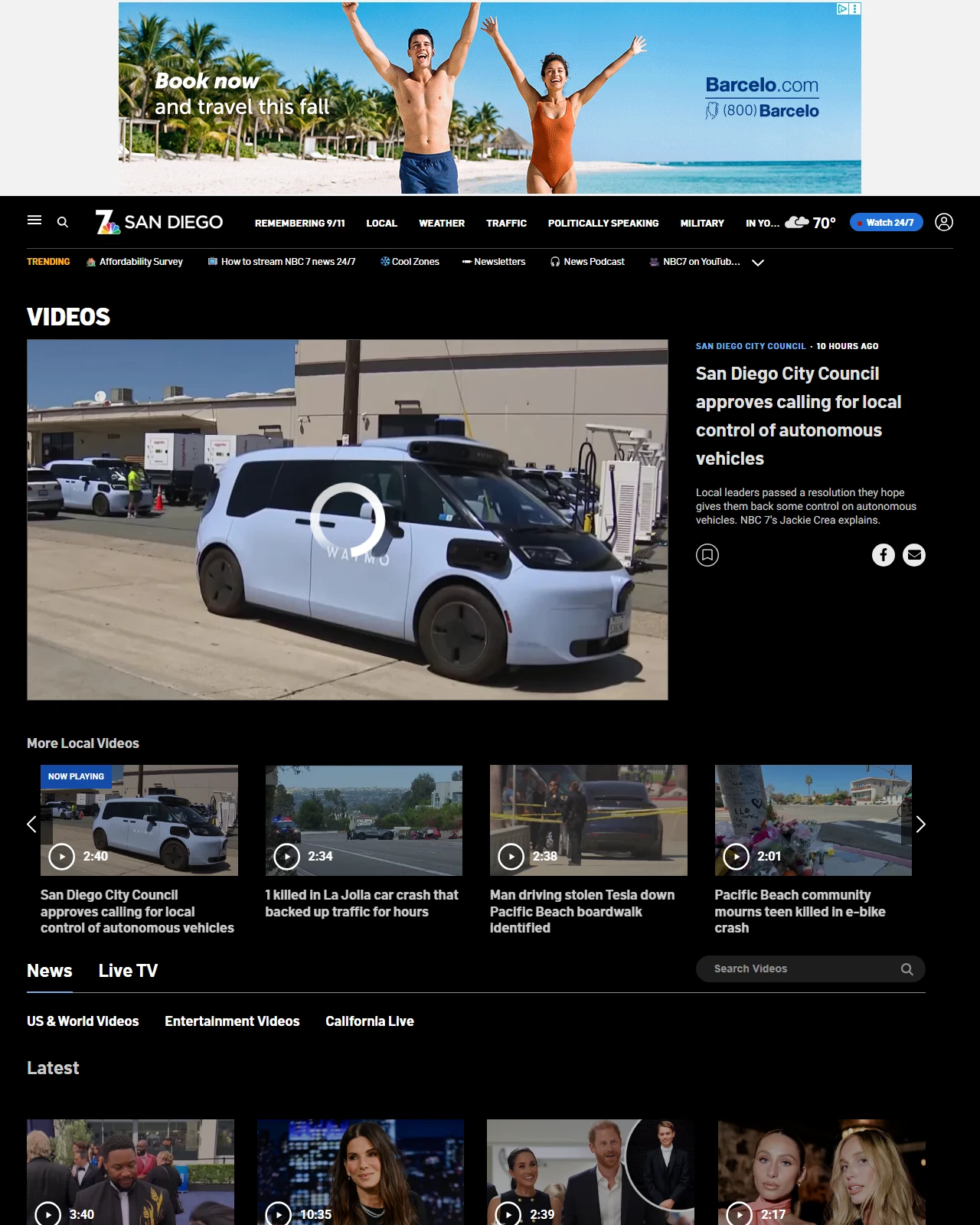Go to NBC 7 San Diego home logo

[x=159, y=222]
